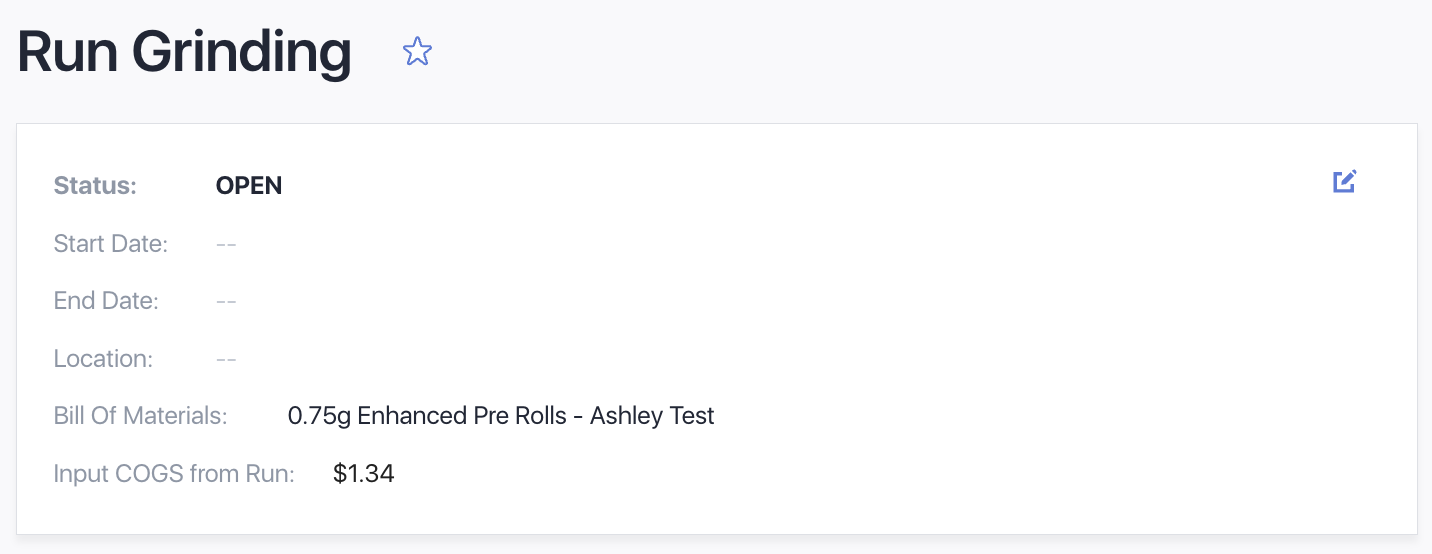The image size is (1432, 554).
Task: Click the Run Grinding page title
Action: click(x=184, y=52)
